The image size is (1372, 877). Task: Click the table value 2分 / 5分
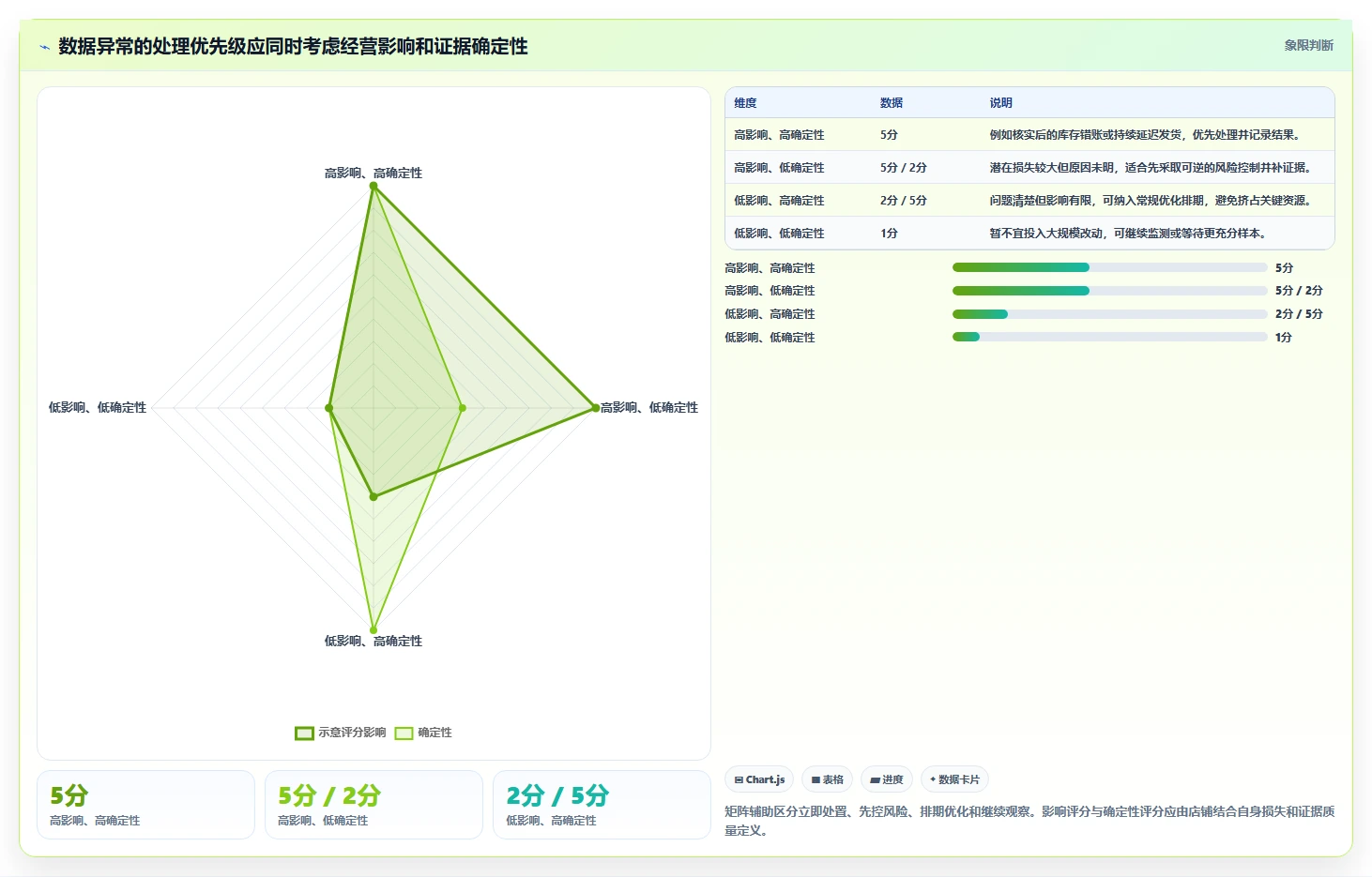[x=904, y=201]
